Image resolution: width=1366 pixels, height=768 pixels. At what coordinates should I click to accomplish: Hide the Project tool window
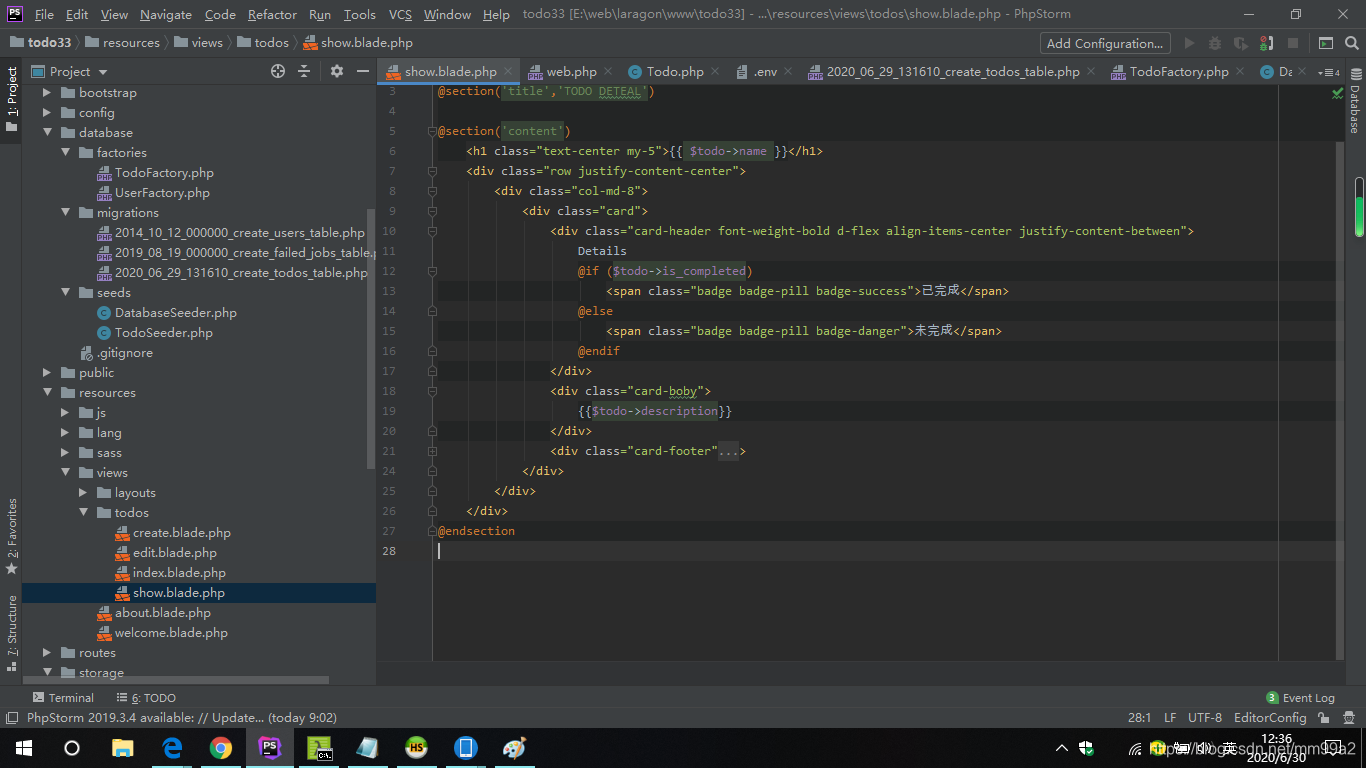click(362, 71)
